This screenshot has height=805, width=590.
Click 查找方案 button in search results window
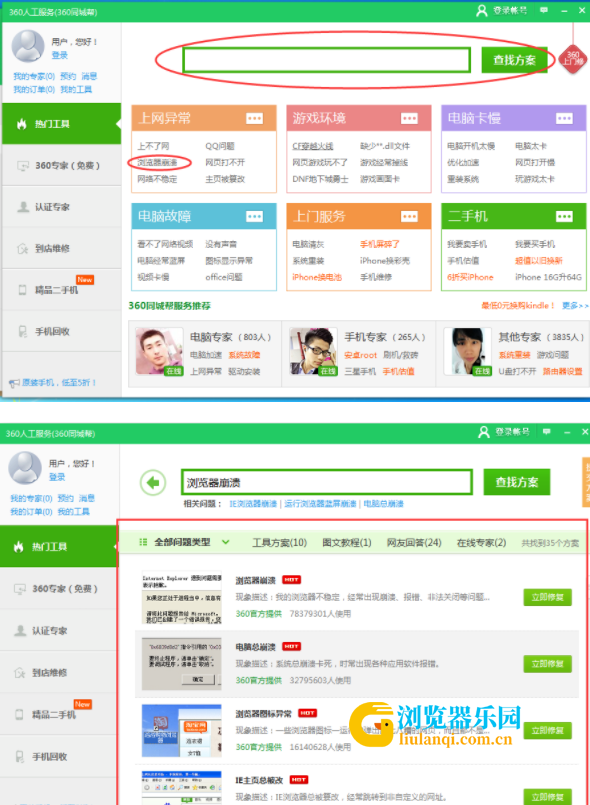[x=517, y=482]
